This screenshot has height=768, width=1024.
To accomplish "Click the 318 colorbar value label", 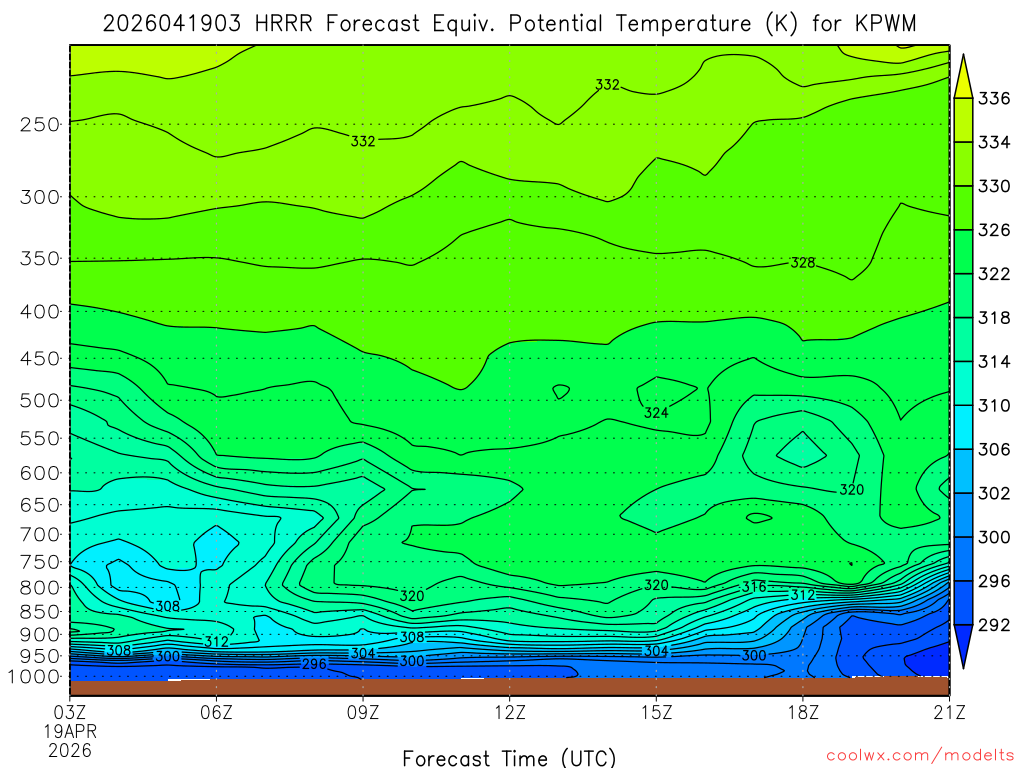I will (x=994, y=317).
